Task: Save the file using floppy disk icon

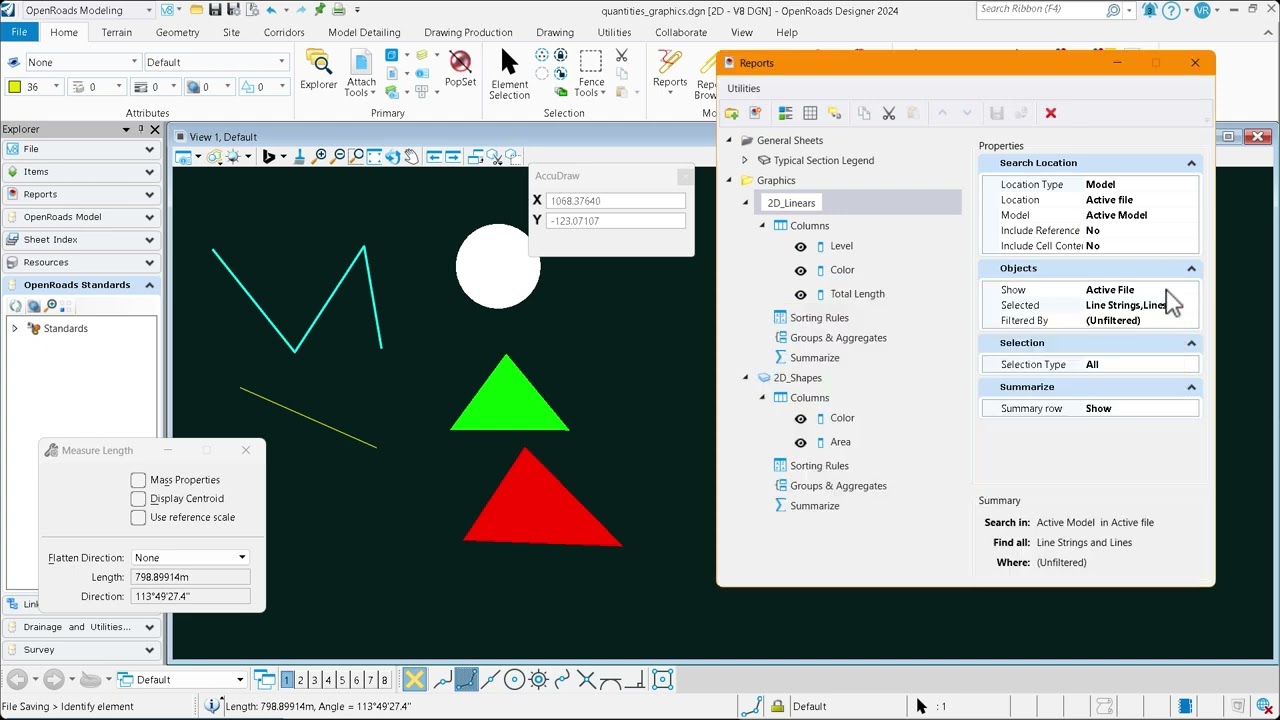Action: (214, 10)
